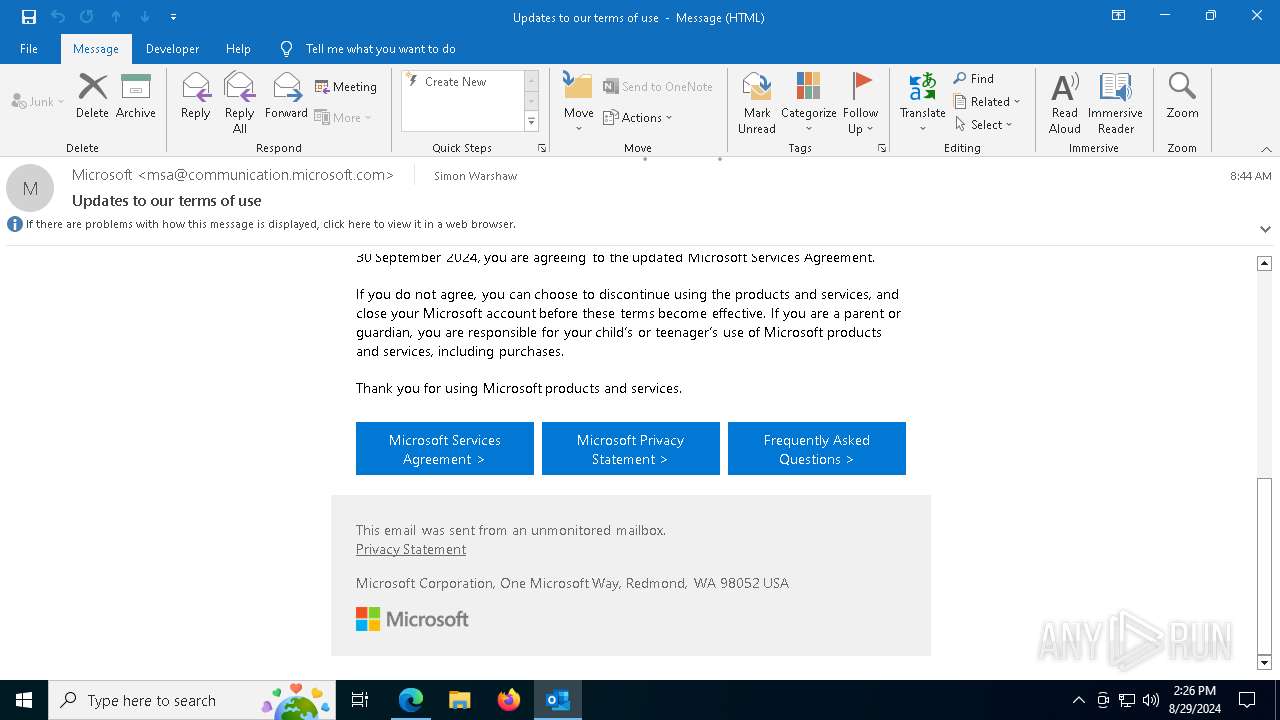Collapse the ribbon with the chevron
This screenshot has height=720, width=1280.
1266,149
